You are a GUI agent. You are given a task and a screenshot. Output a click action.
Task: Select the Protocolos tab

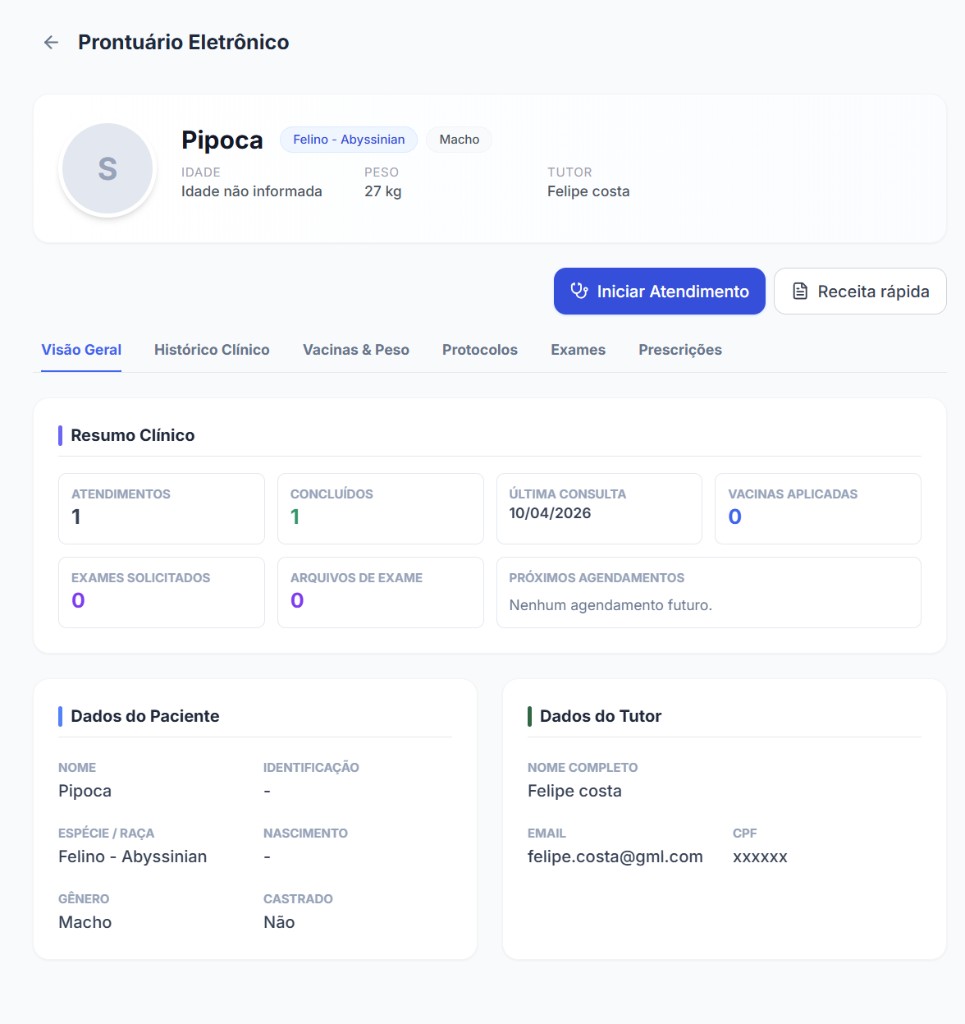point(479,349)
